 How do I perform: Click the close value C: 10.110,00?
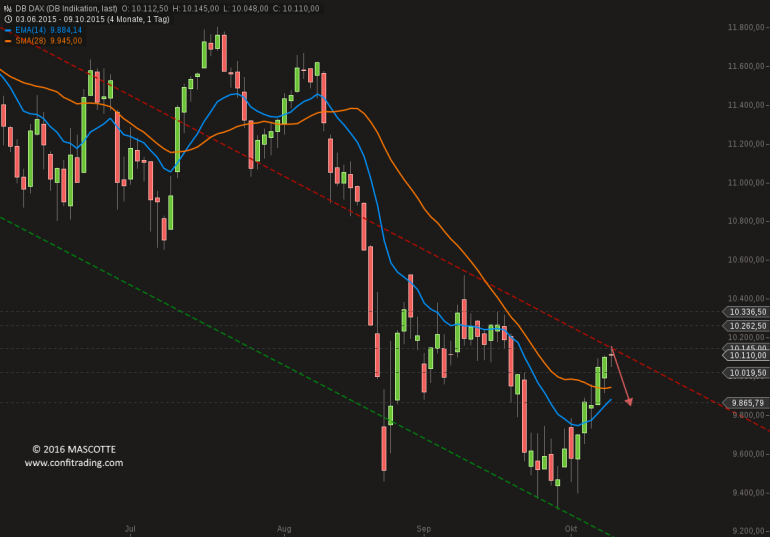point(296,8)
